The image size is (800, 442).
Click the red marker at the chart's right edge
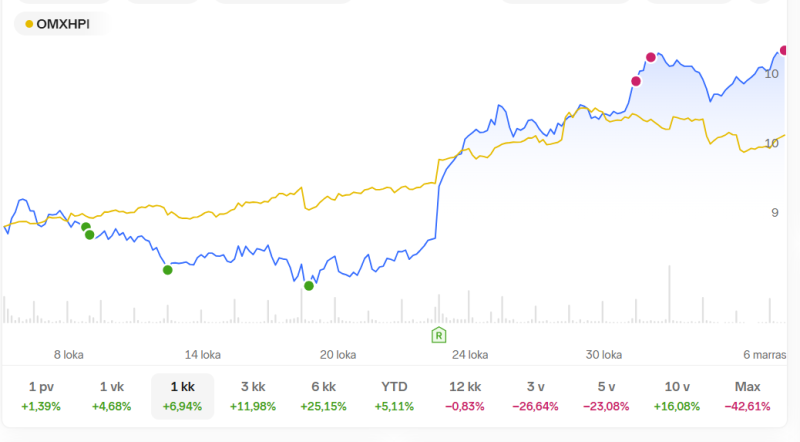[784, 50]
